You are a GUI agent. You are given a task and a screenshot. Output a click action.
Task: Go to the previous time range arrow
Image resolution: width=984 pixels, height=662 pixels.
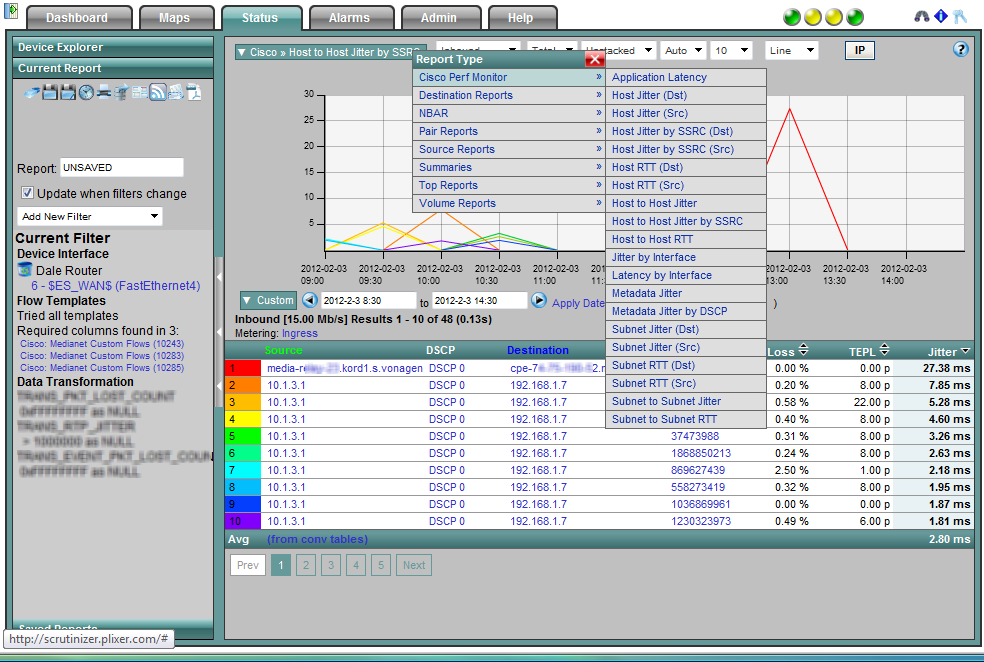click(309, 300)
